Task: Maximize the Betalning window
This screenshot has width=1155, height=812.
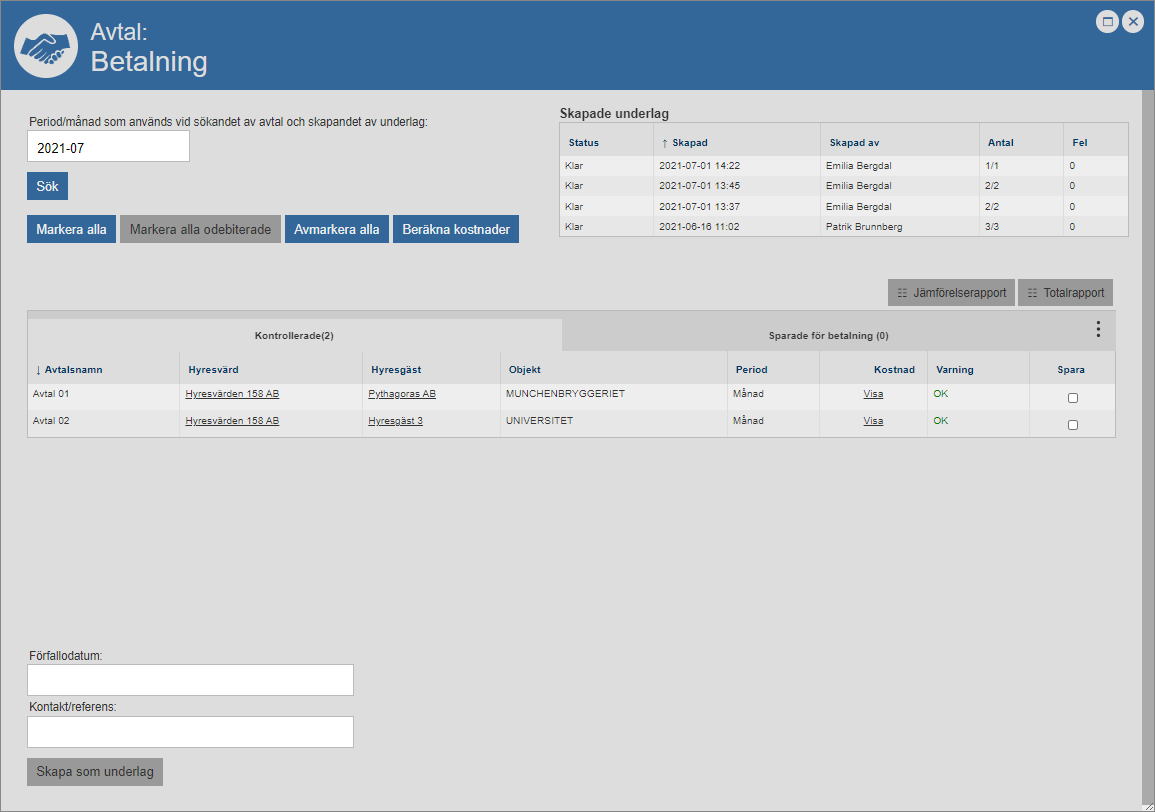Action: pyautogui.click(x=1107, y=22)
